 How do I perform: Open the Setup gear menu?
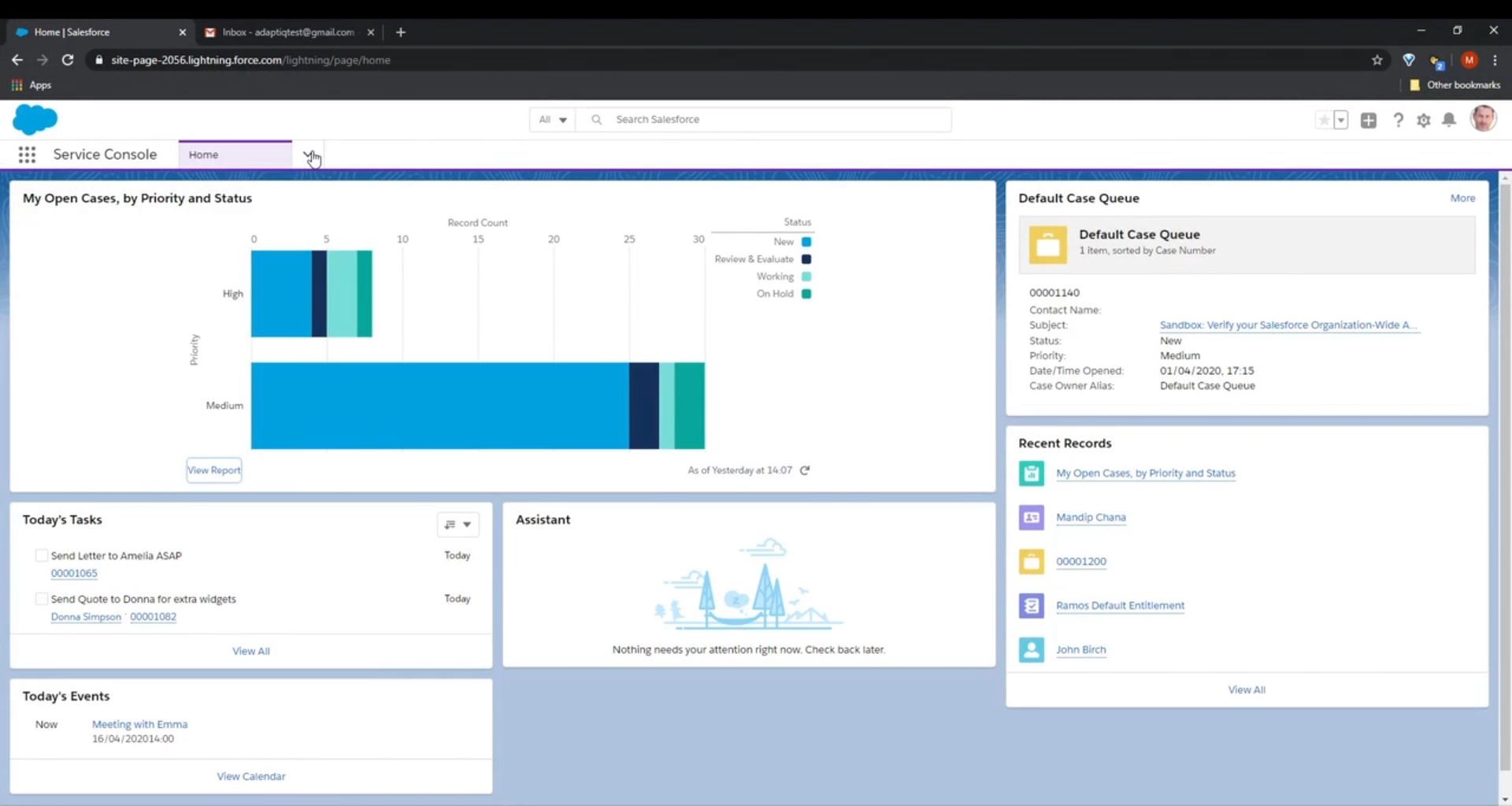1423,121
